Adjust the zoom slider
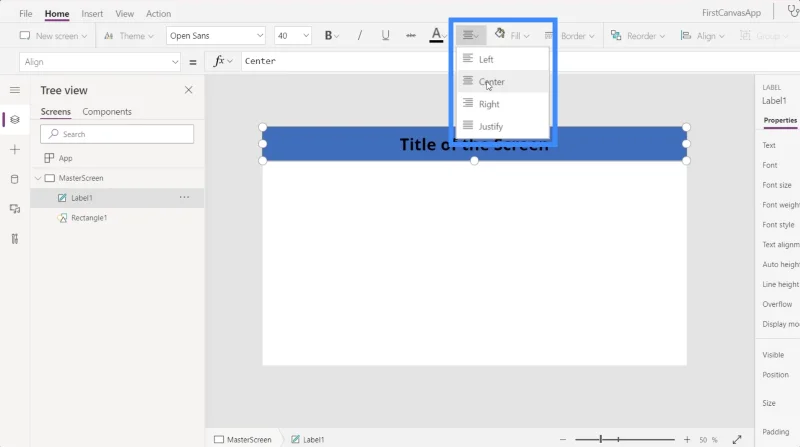 624,439
